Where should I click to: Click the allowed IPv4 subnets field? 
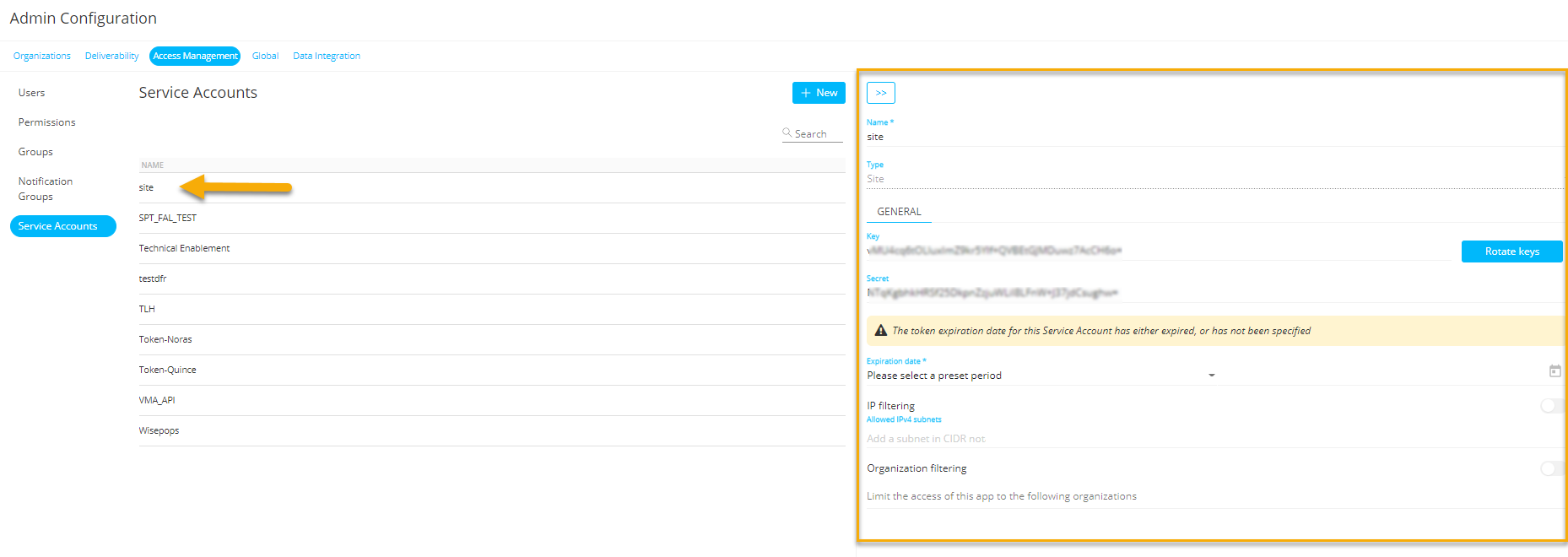(1181, 439)
